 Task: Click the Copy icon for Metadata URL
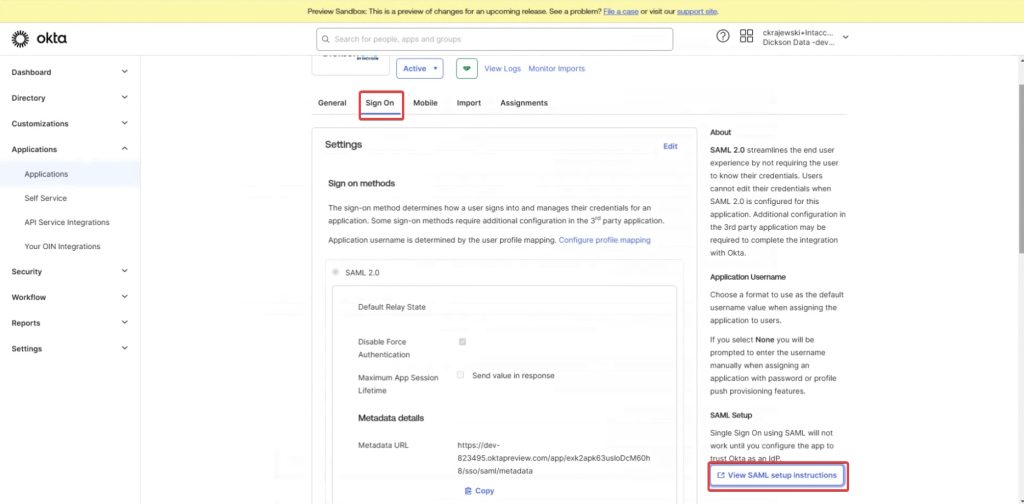click(468, 491)
